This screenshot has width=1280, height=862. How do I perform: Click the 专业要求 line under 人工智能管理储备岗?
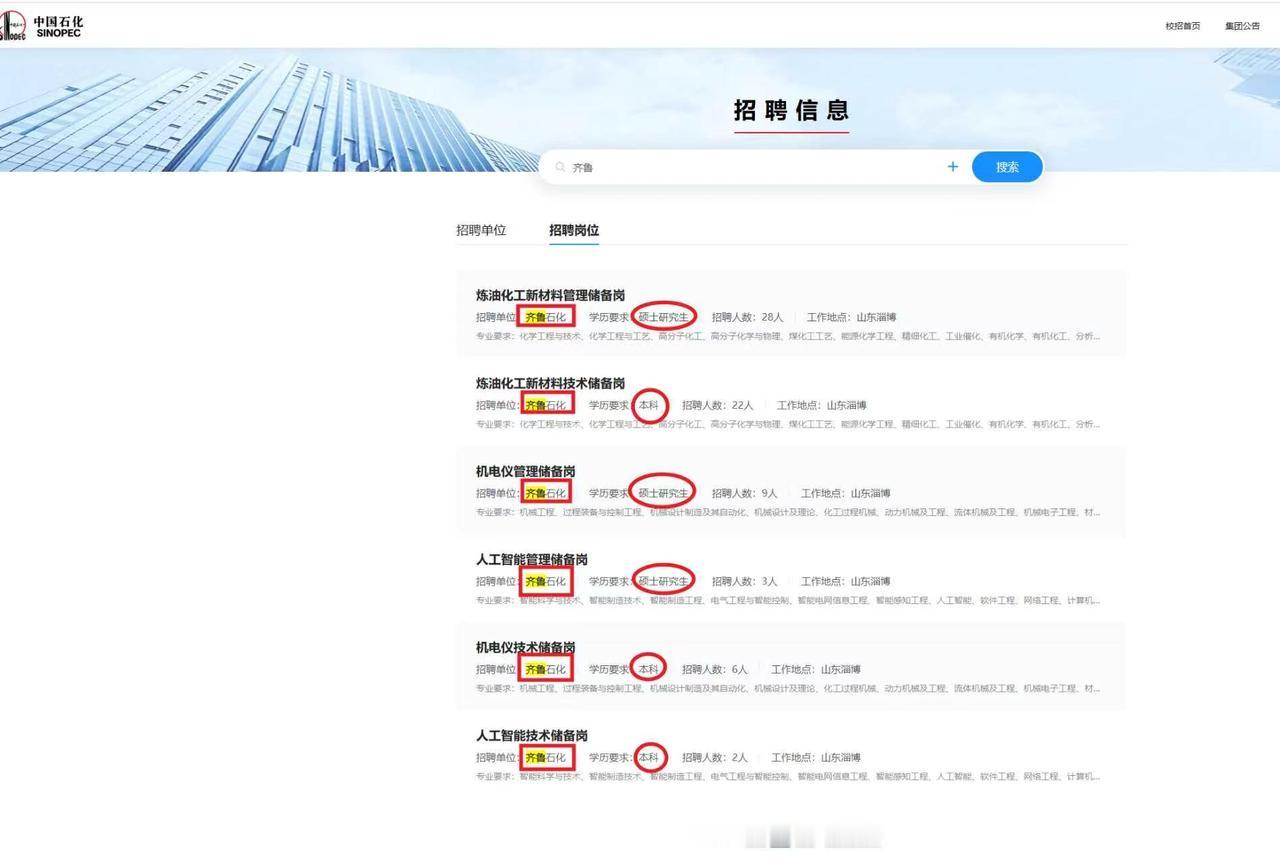pos(788,600)
